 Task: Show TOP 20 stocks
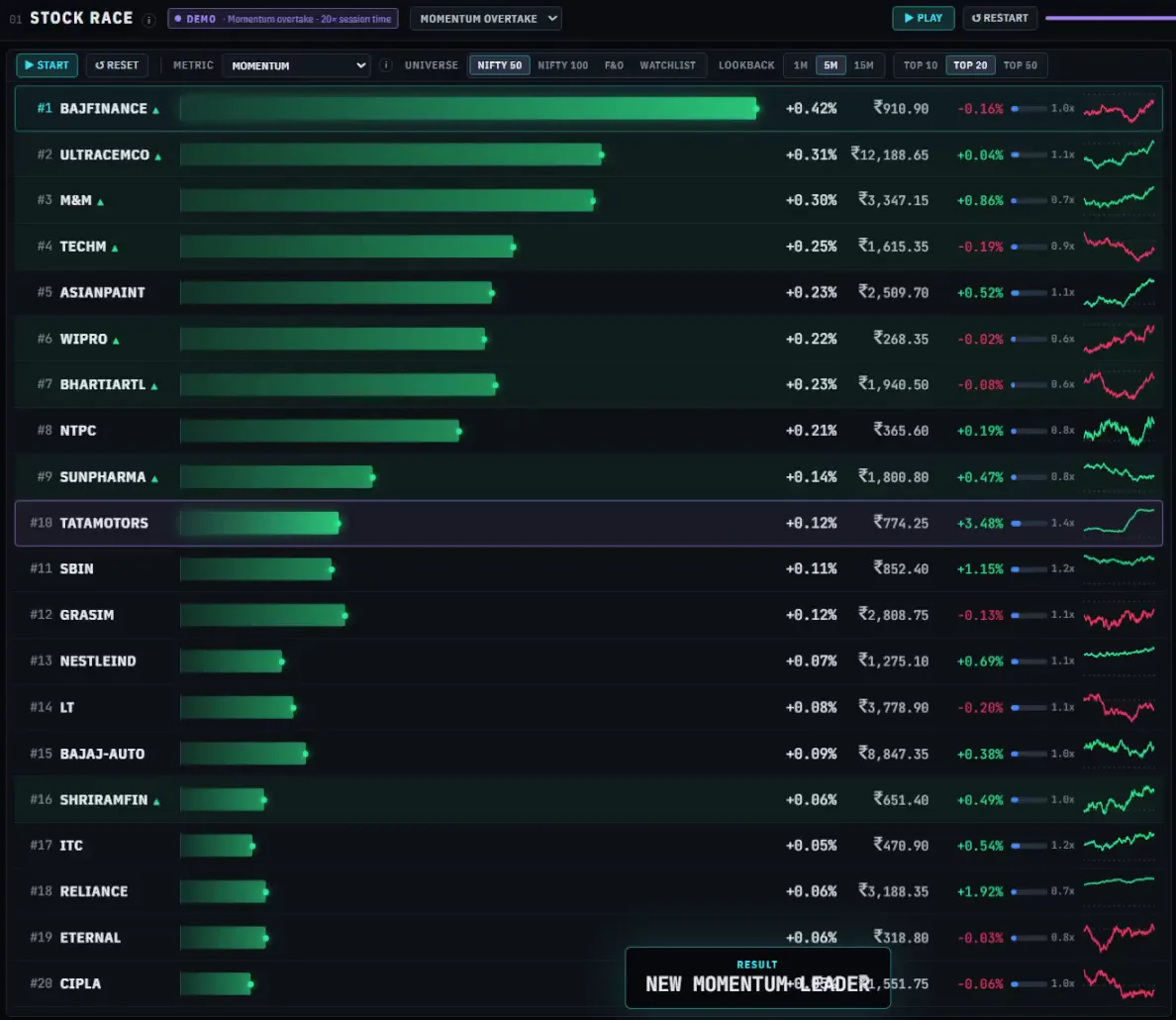pyautogui.click(x=970, y=65)
